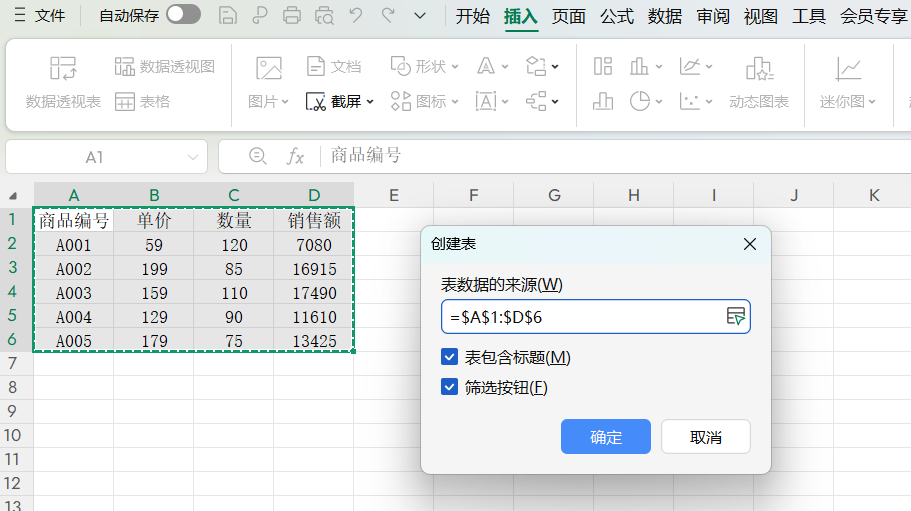Open the 文件 menu
Image resolution: width=911 pixels, height=511 pixels.
[x=40, y=16]
